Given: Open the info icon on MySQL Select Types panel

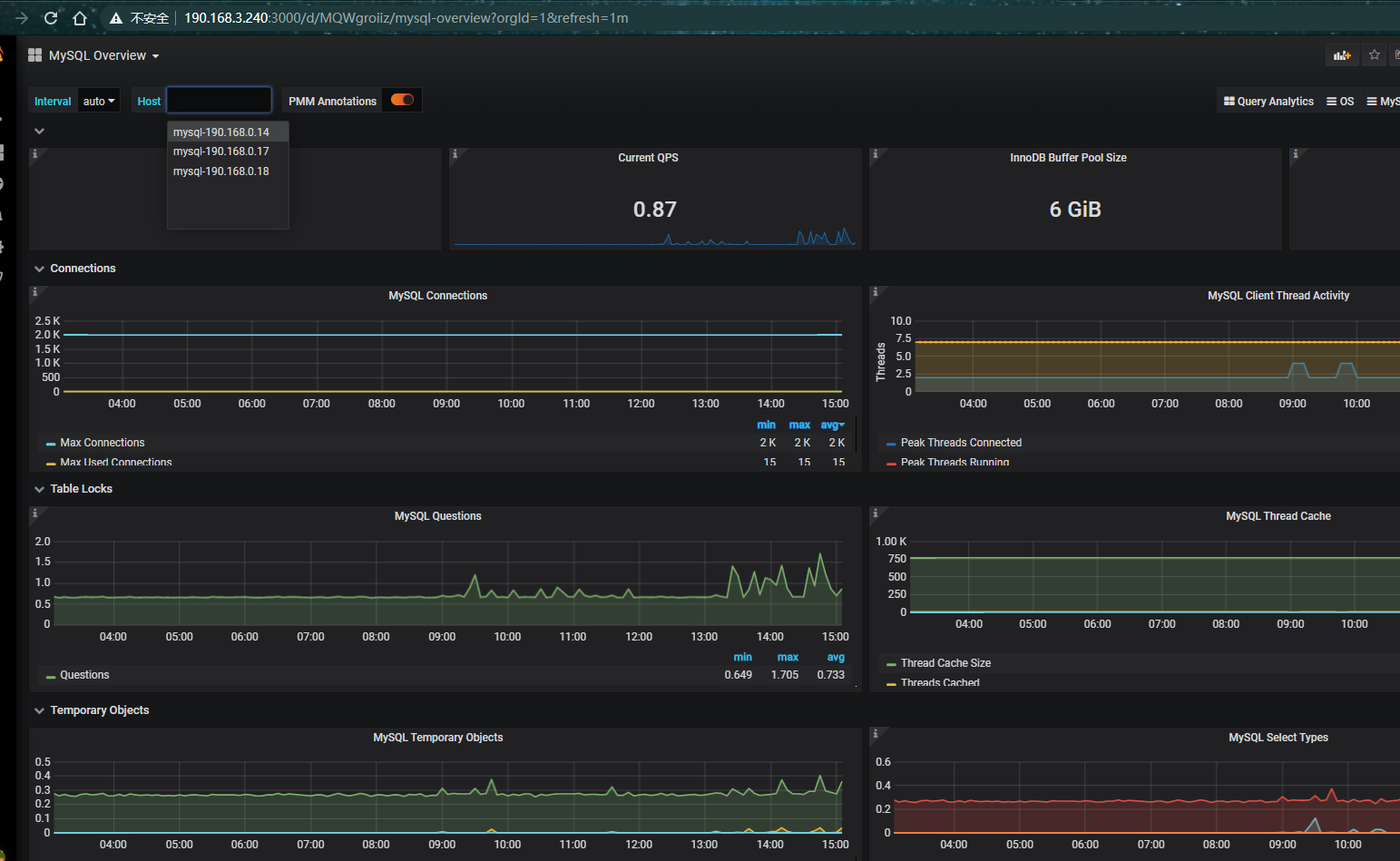Looking at the screenshot, I should (x=875, y=733).
